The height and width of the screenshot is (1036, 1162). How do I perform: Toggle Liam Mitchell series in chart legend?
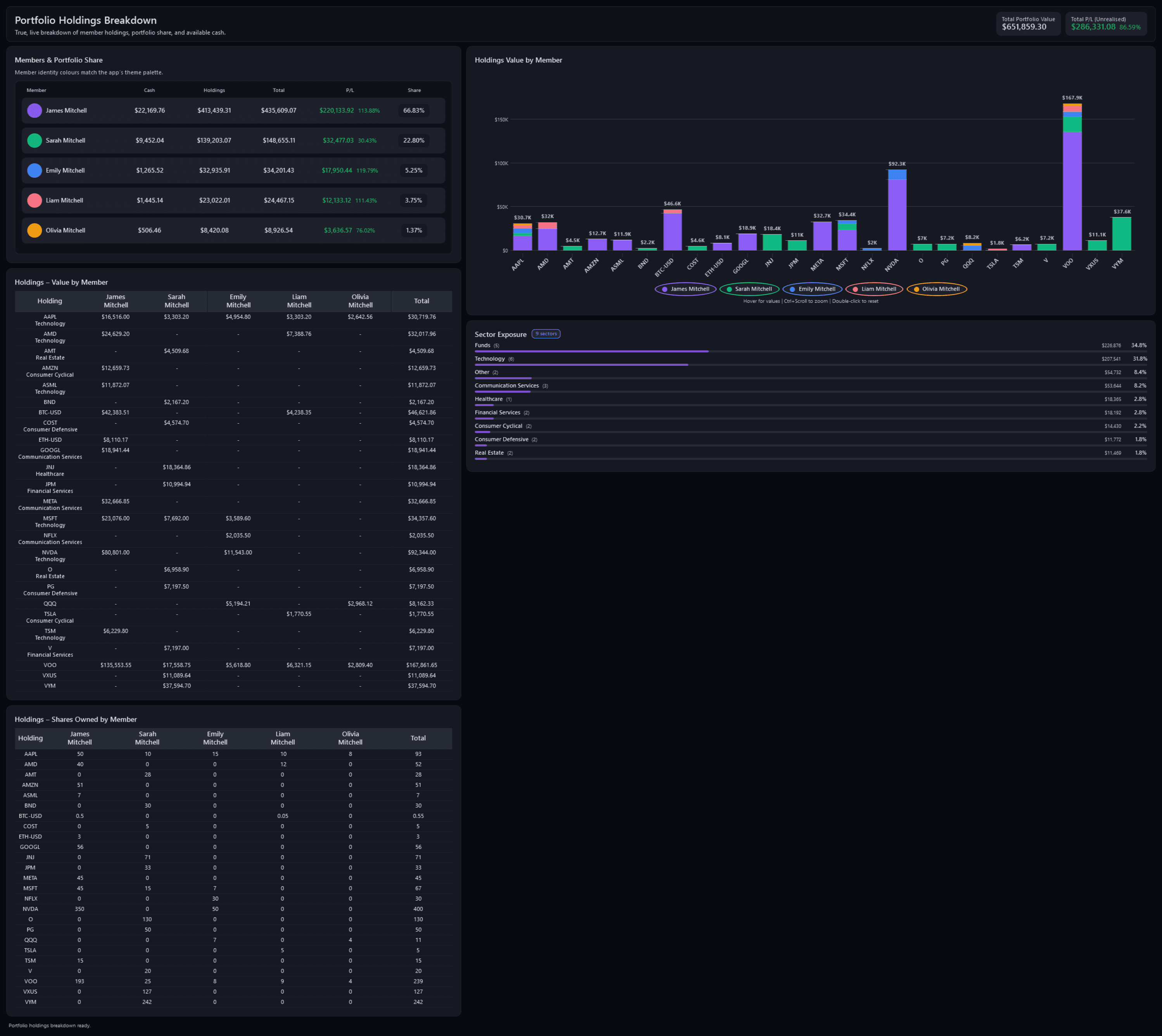pos(874,289)
